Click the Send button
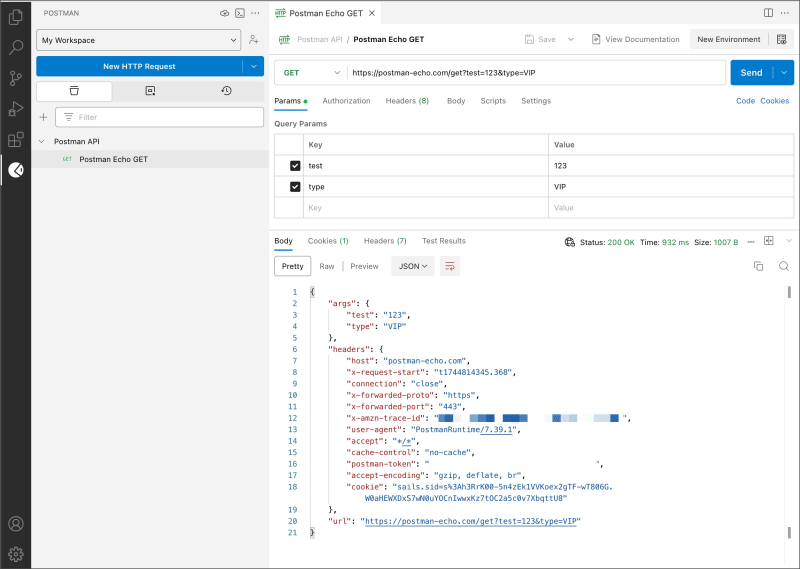Viewport: 800px width, 569px height. click(752, 73)
